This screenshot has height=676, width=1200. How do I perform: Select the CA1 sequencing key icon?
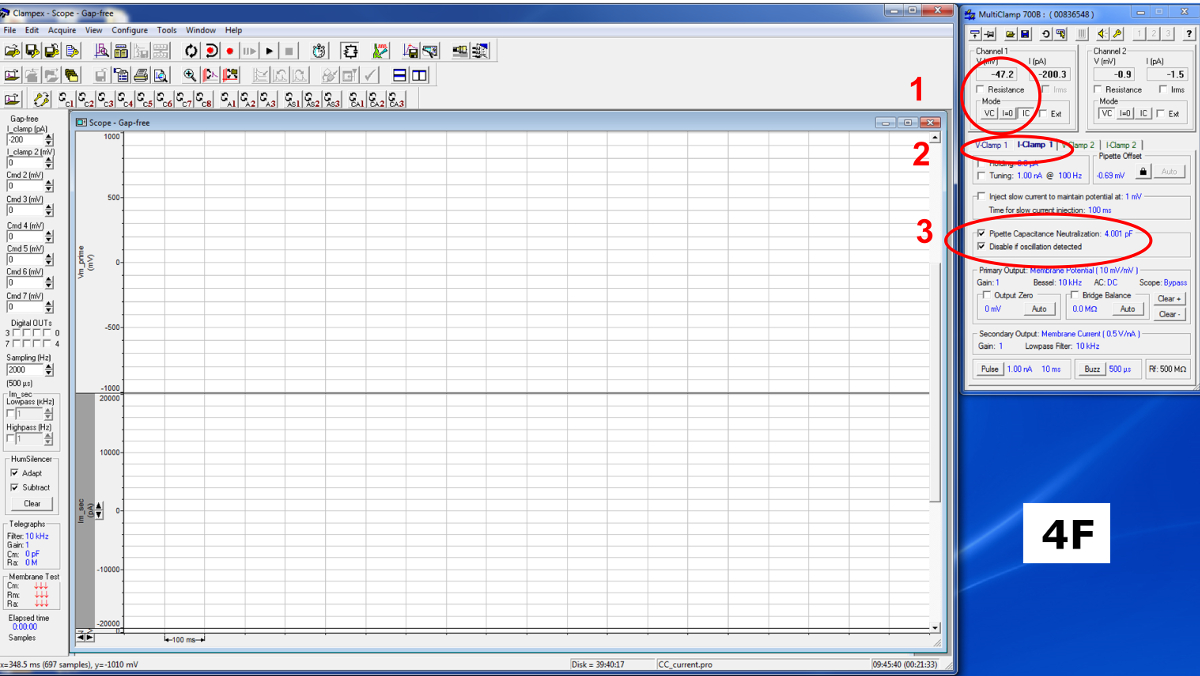tap(357, 99)
